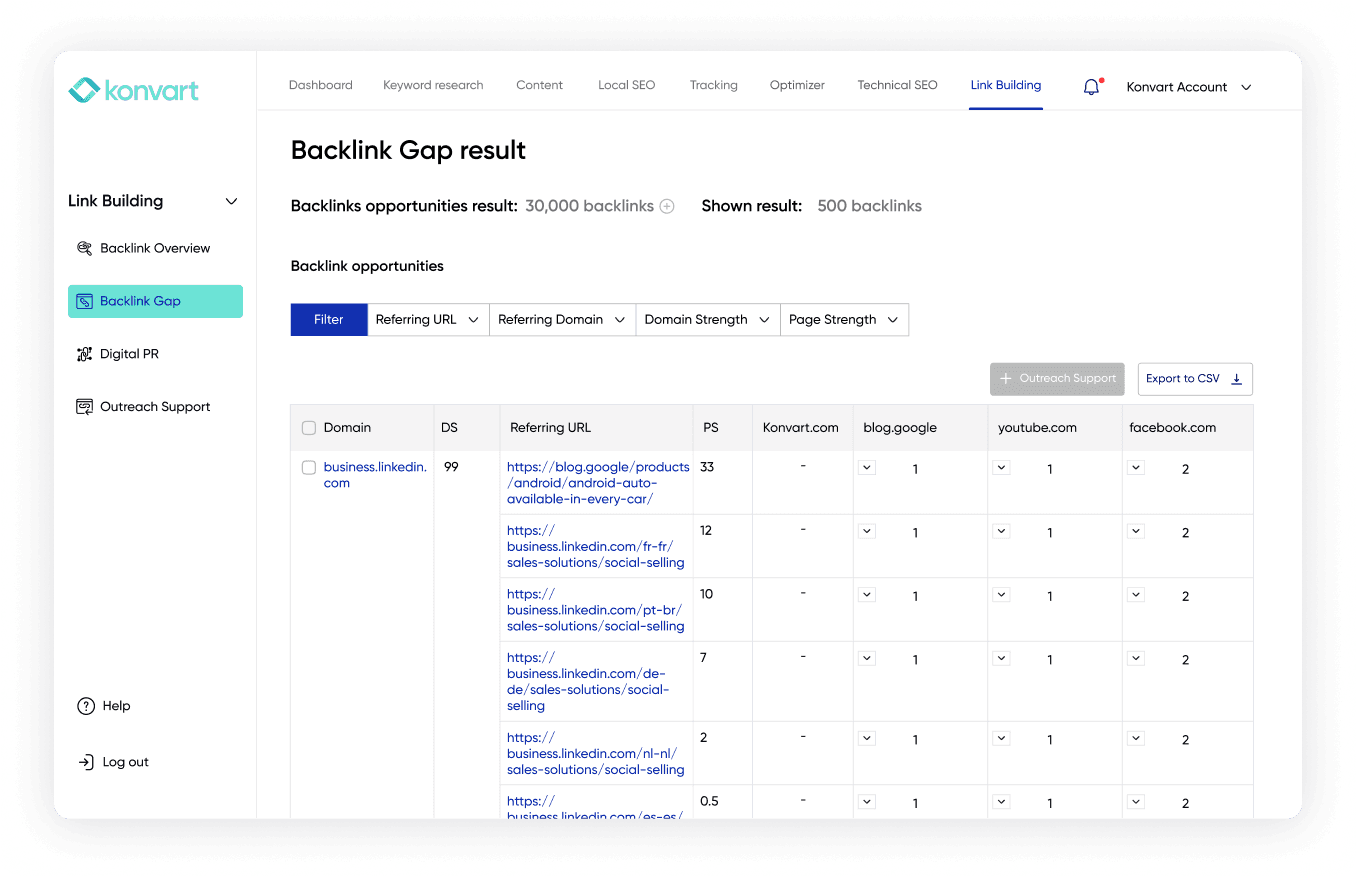The height and width of the screenshot is (876, 1356).
Task: Open the business.linkedin.com domain link
Action: [374, 473]
